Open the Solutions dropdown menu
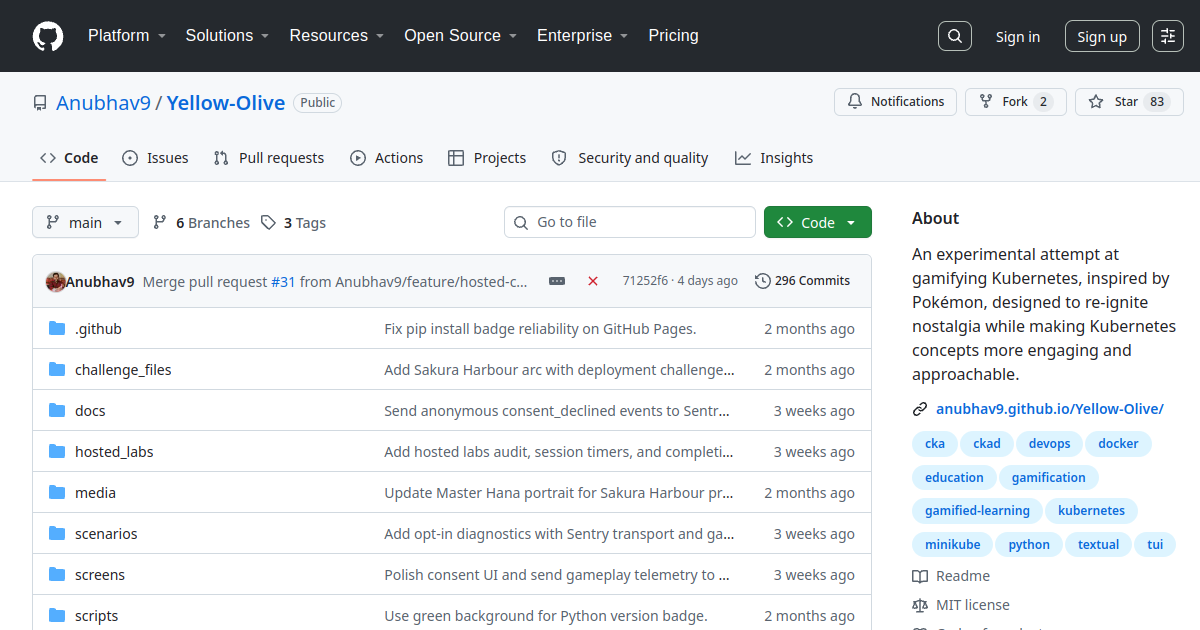This screenshot has height=630, width=1200. tap(227, 36)
